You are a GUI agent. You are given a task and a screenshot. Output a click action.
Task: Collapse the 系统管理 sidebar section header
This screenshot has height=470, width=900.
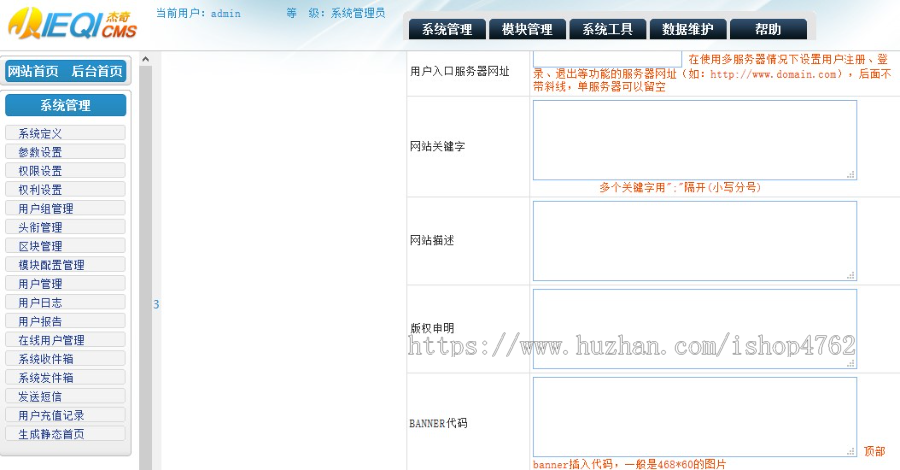pyautogui.click(x=65, y=105)
